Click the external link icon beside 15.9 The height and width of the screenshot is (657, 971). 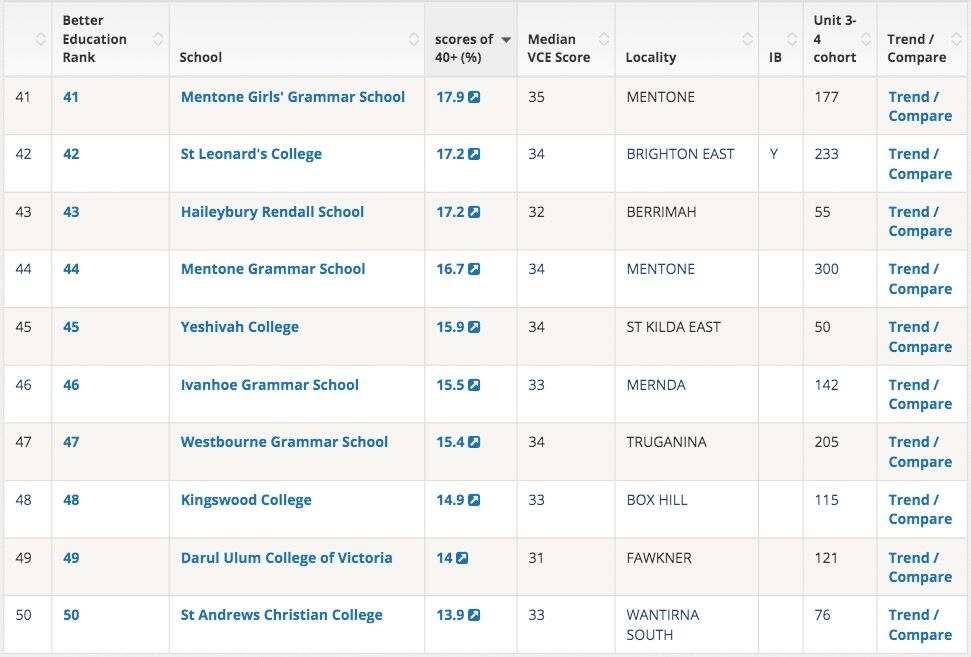(474, 327)
